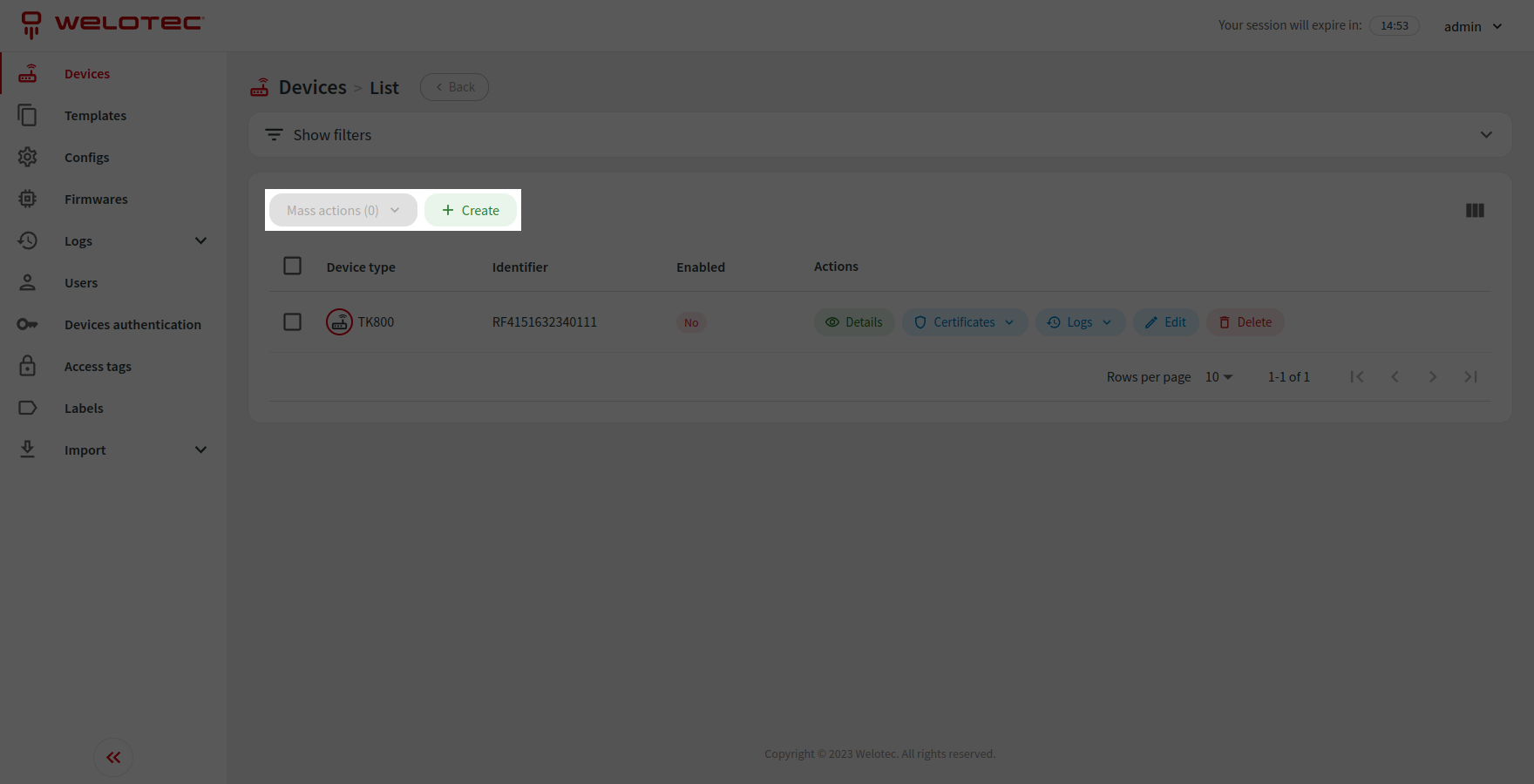1534x784 pixels.
Task: Click the Access tags lock icon
Action: (x=28, y=366)
